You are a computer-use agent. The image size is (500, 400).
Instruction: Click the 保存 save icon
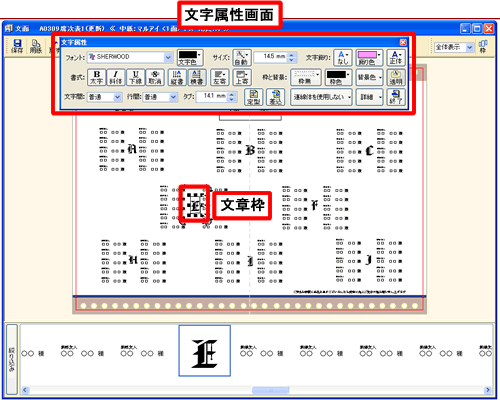point(17,46)
